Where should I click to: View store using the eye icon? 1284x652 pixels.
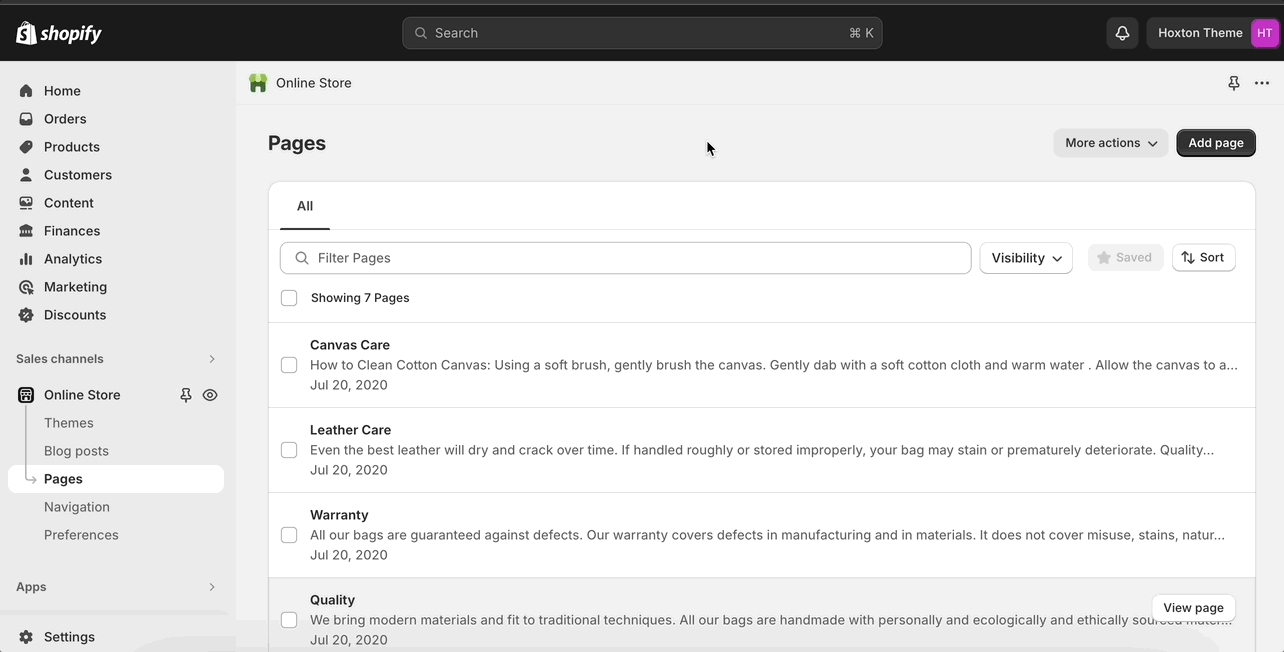coord(210,395)
